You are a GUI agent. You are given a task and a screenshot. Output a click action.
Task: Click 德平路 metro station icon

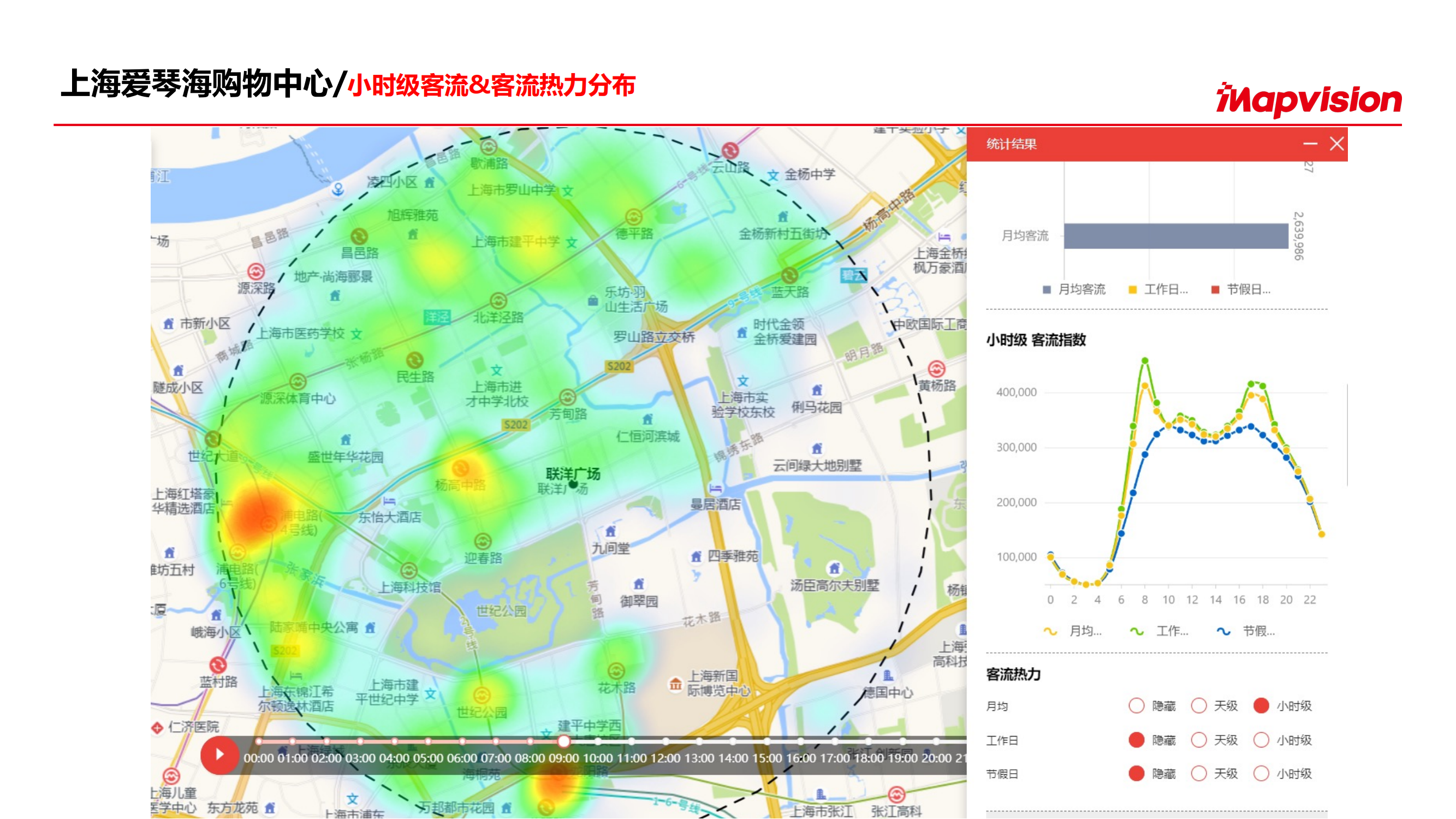(x=634, y=217)
